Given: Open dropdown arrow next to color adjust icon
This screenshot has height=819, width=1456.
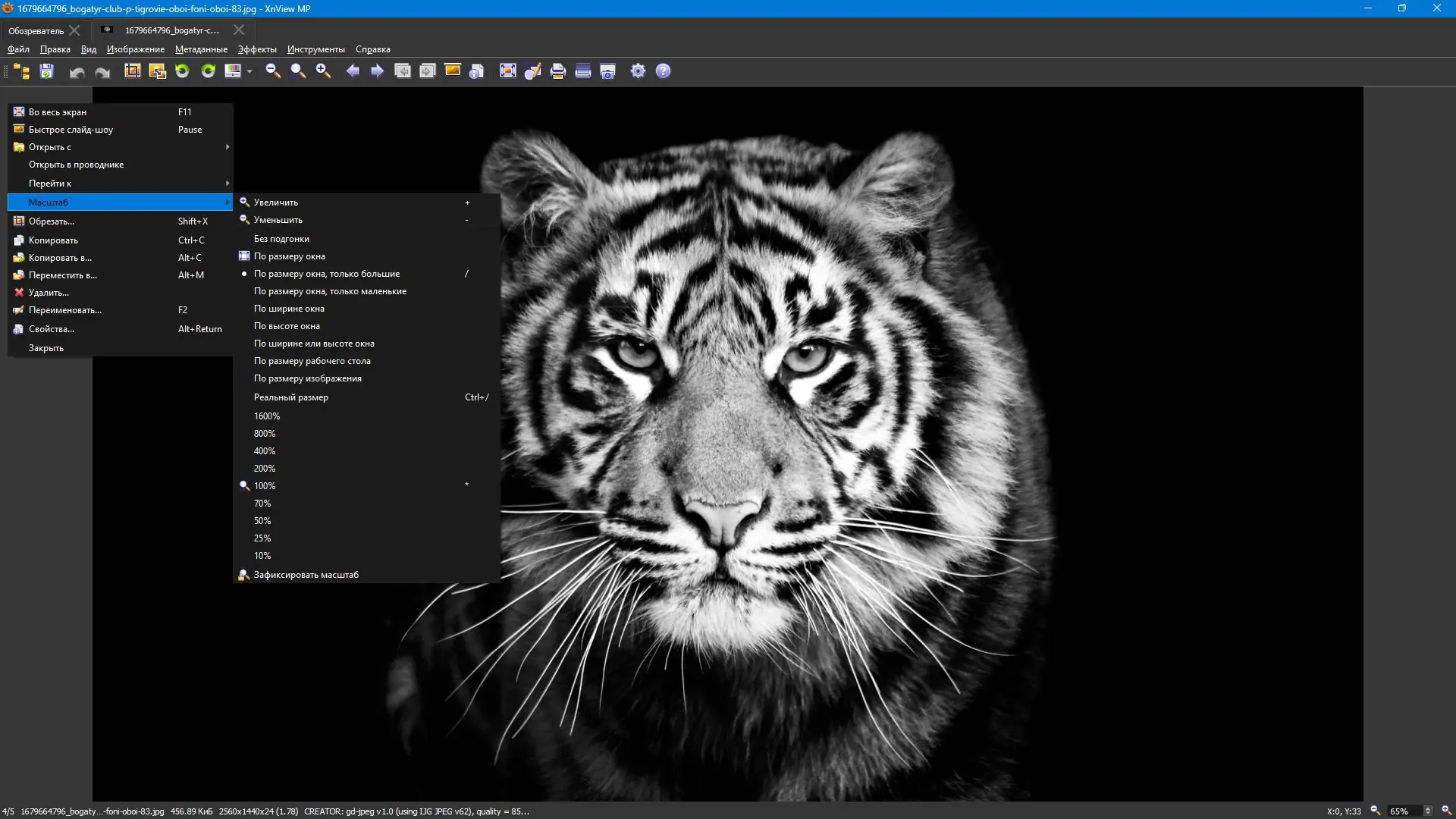Looking at the screenshot, I should pyautogui.click(x=249, y=71).
